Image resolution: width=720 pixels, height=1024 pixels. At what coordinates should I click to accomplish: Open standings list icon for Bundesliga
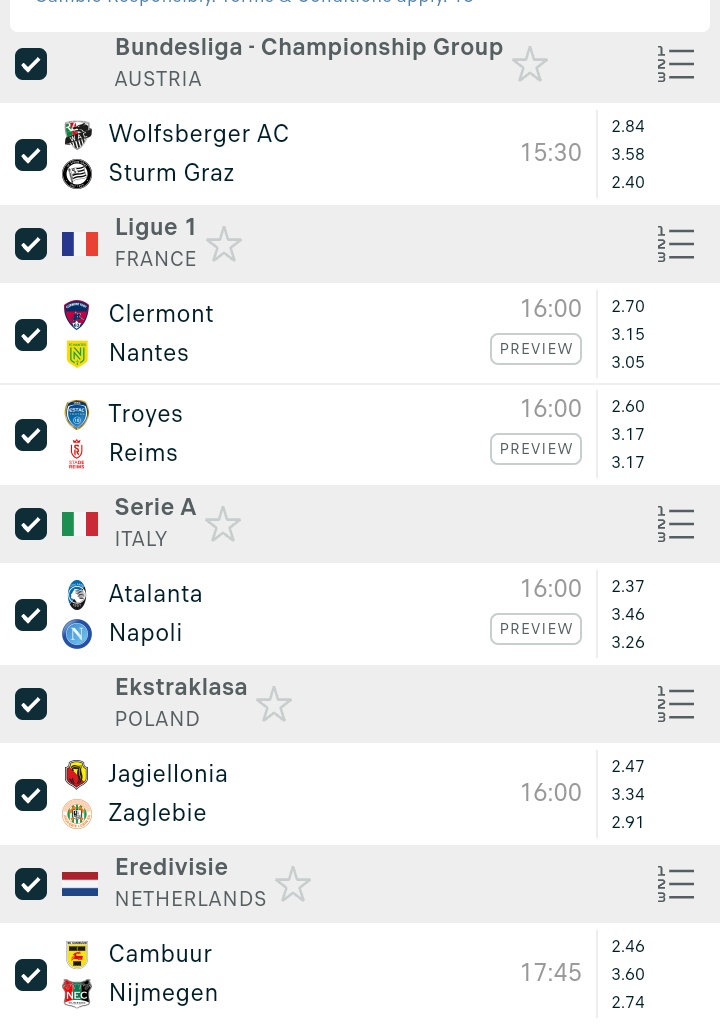pyautogui.click(x=676, y=64)
